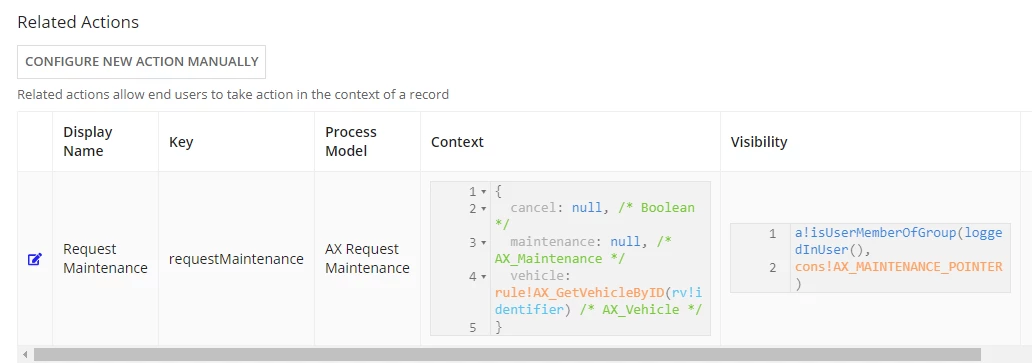Toggle fold arrow on Context line 2
Image resolution: width=1032 pixels, height=363 pixels.
(x=484, y=208)
